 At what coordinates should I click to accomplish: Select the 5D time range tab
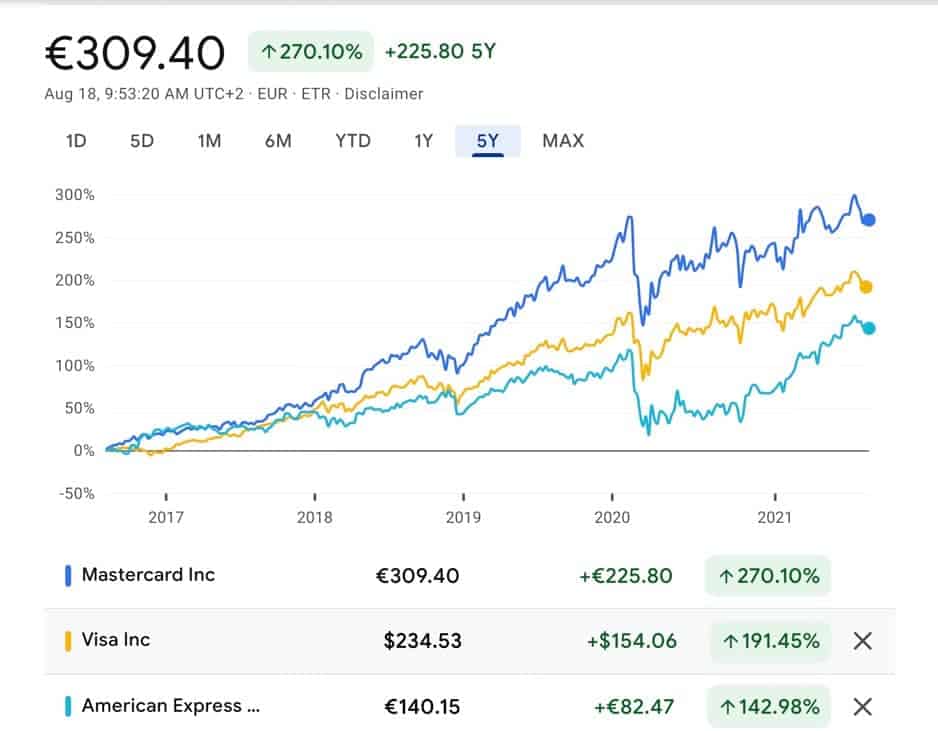(x=142, y=141)
